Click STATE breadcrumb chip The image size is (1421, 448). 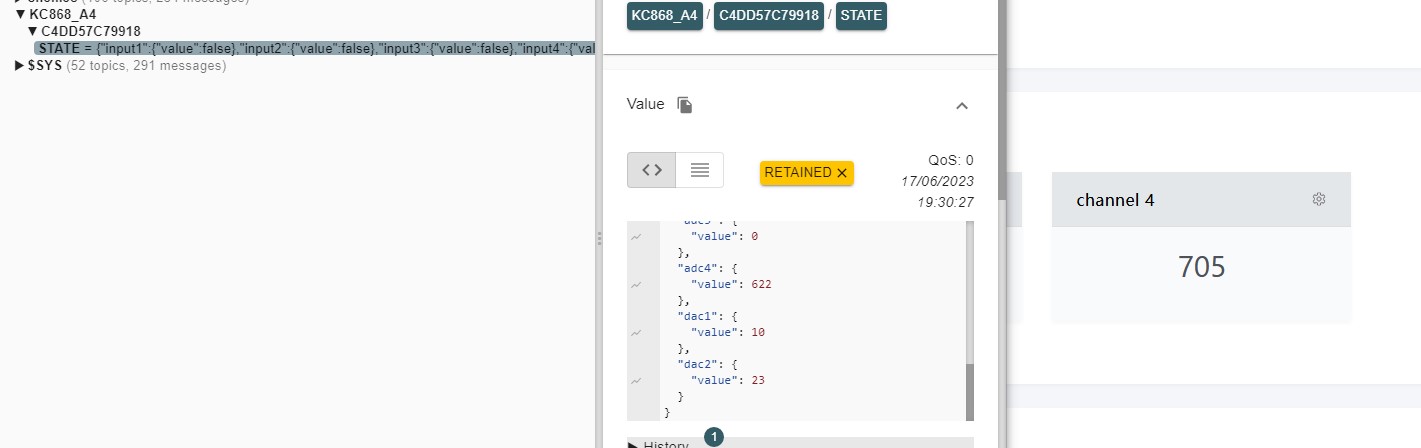[x=861, y=16]
